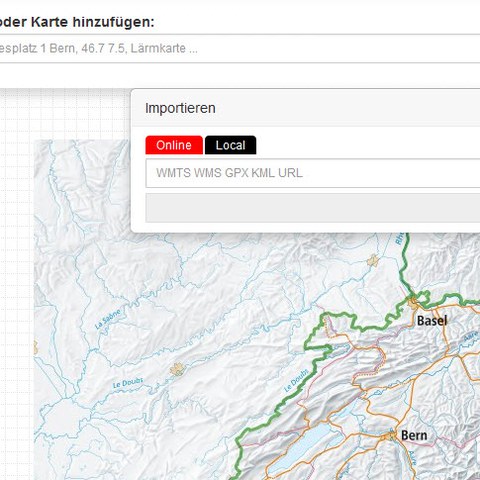Image resolution: width=480 pixels, height=480 pixels.
Task: Click the Basel city label on map
Action: tap(432, 321)
